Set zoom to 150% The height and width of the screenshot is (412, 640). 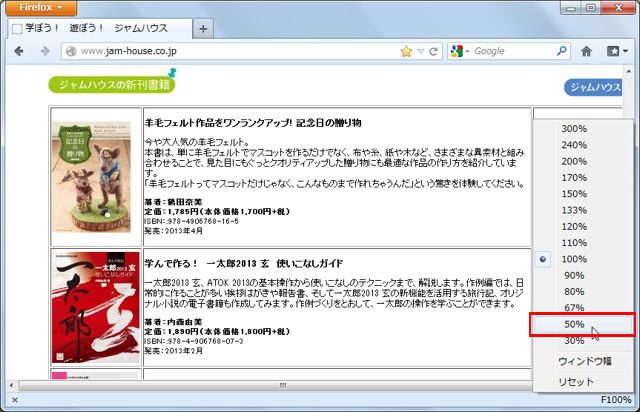coord(574,194)
